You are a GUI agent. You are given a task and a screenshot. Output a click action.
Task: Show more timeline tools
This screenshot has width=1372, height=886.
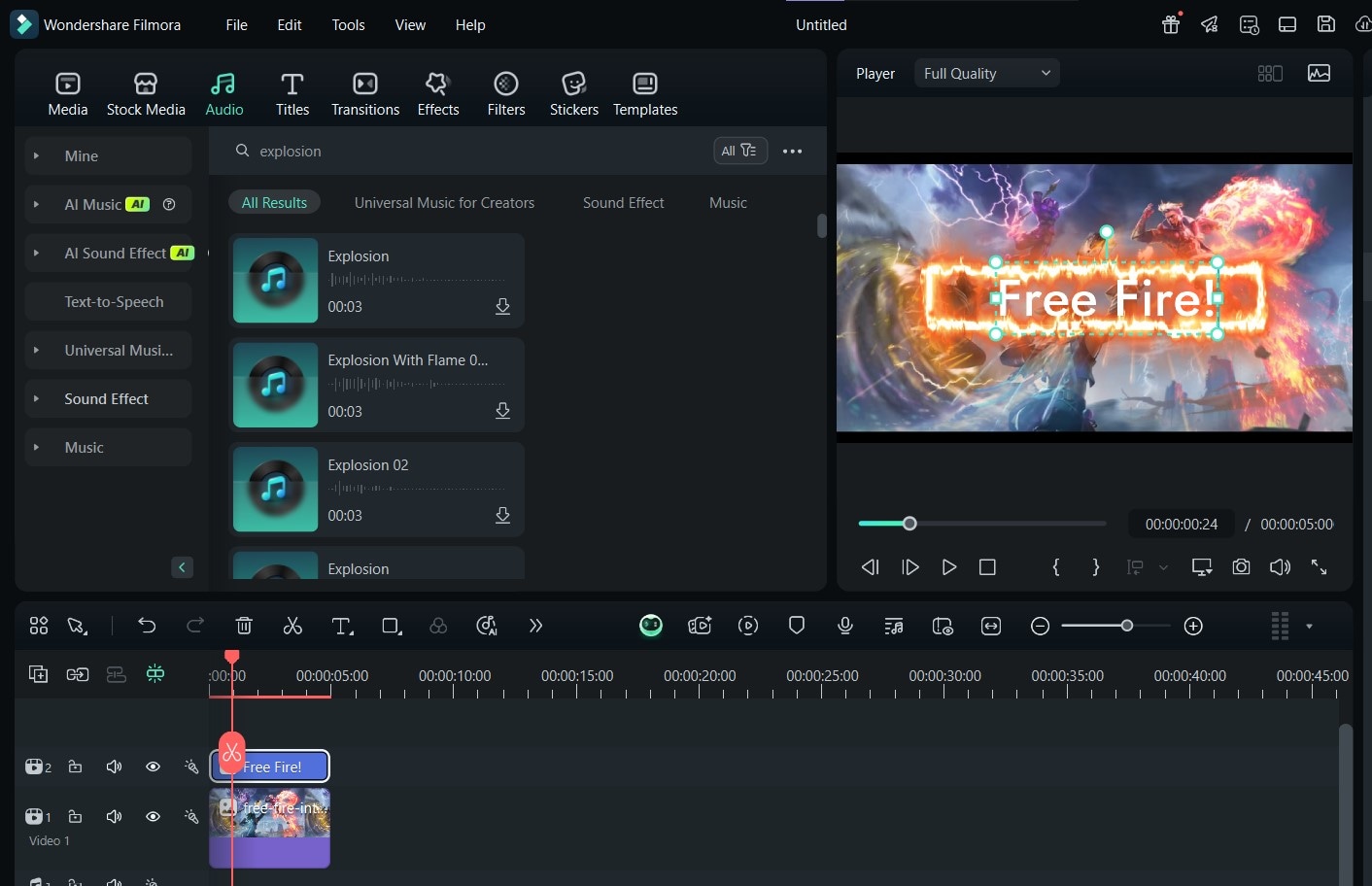click(x=535, y=626)
